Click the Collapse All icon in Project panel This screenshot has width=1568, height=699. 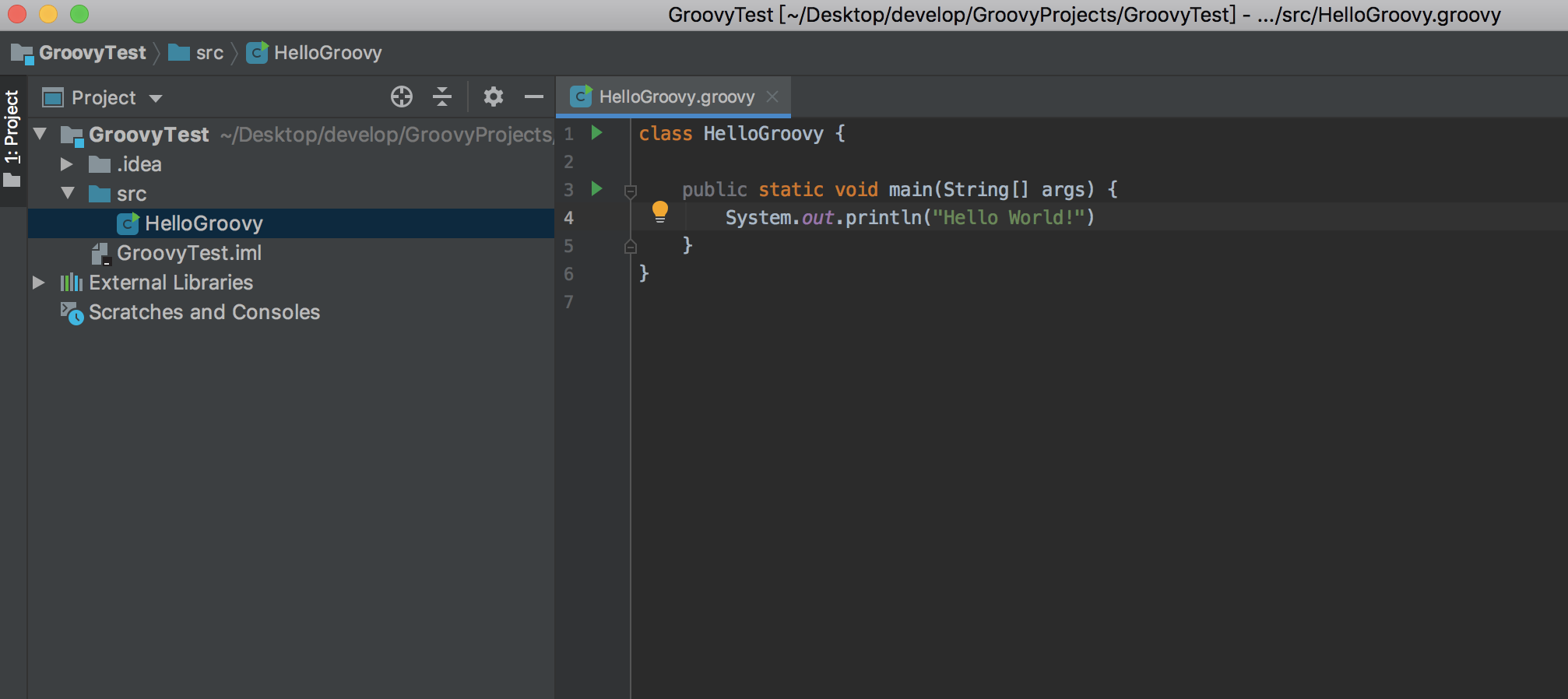tap(442, 97)
